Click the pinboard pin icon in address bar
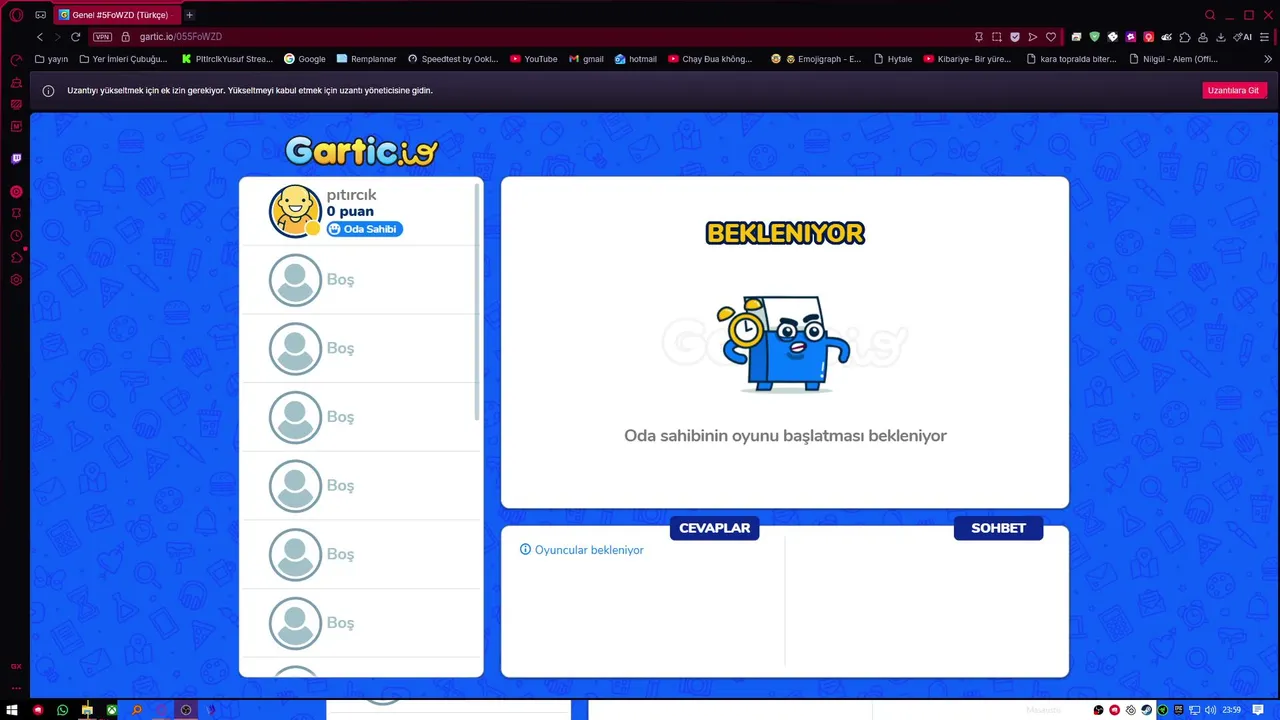This screenshot has height=720, width=1280. tap(979, 37)
